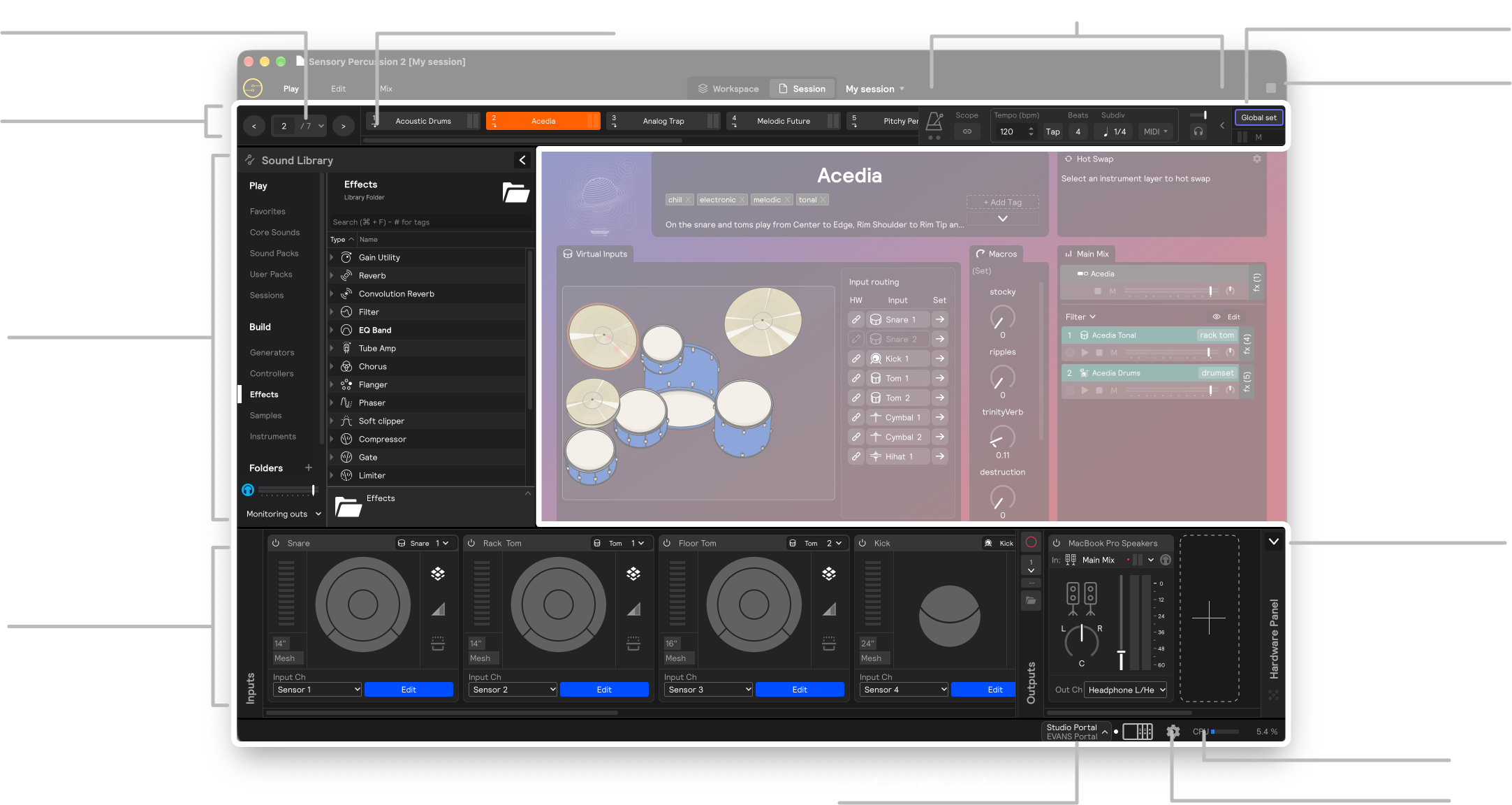
Task: Toggle power for the Floor Tom input
Action: point(667,543)
